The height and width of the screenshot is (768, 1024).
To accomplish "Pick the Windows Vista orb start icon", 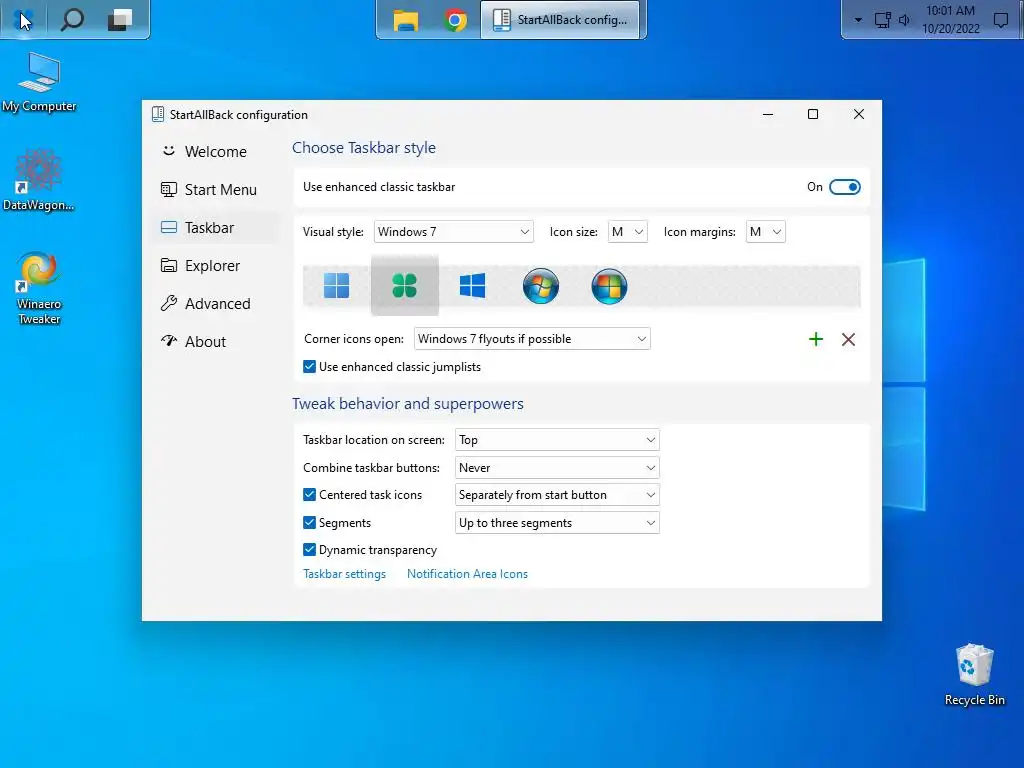I will [x=609, y=286].
